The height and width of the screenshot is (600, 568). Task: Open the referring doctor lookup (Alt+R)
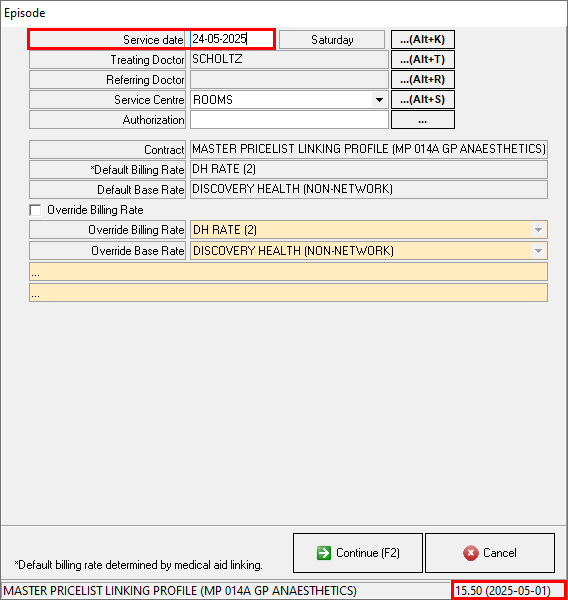coord(423,80)
